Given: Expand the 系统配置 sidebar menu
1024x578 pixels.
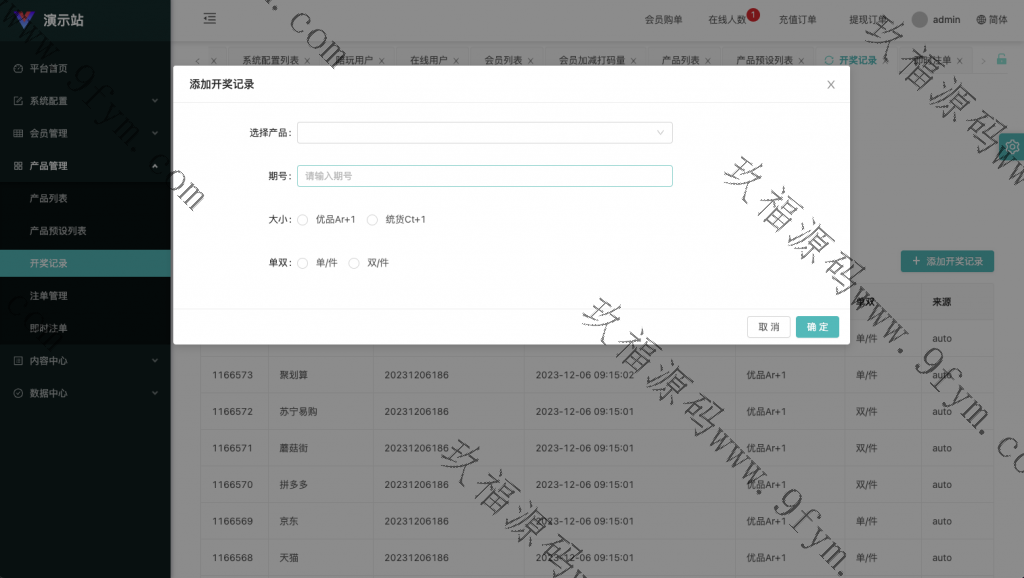Looking at the screenshot, I should tap(85, 101).
